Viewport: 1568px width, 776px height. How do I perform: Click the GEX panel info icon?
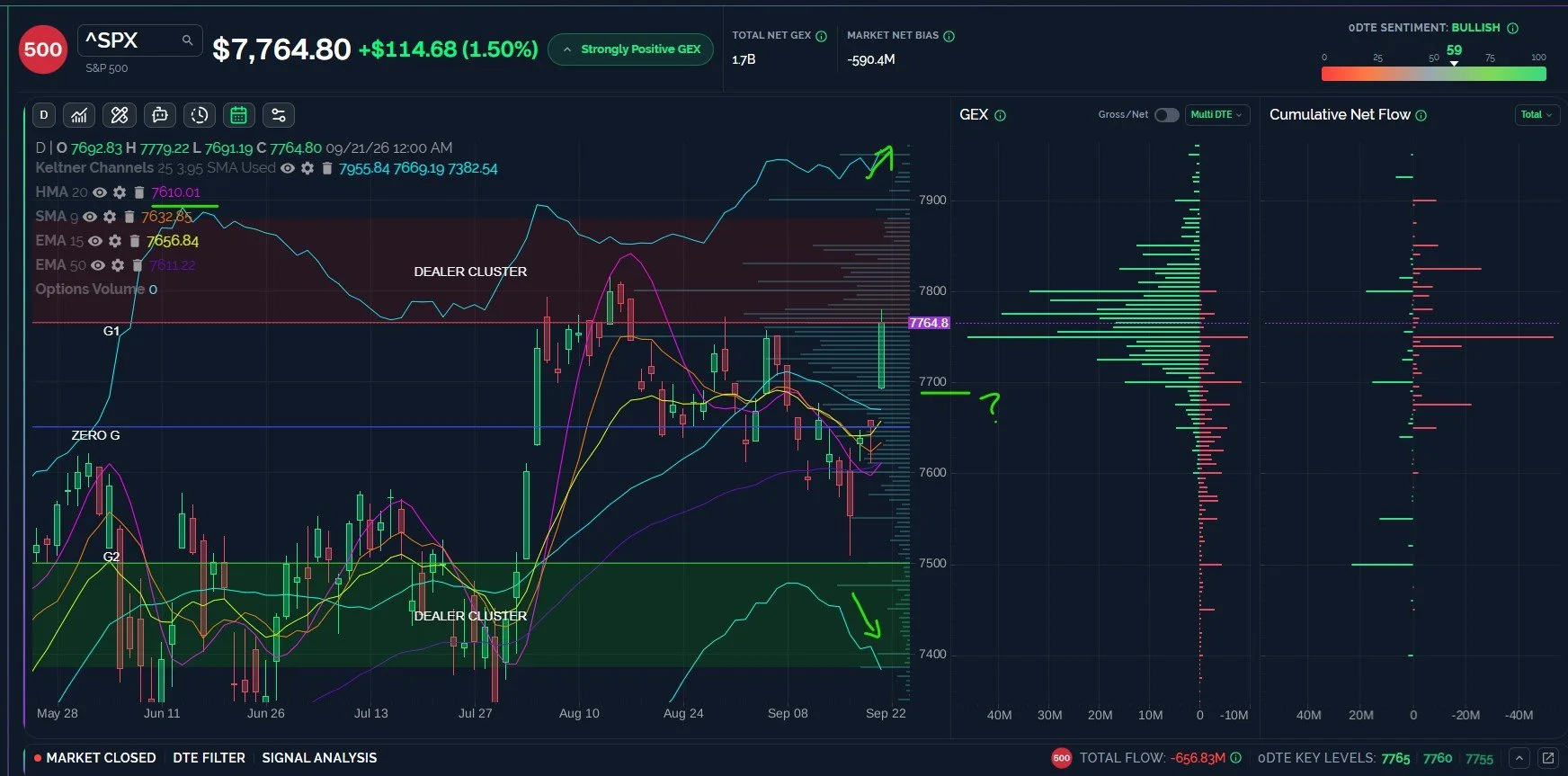point(1000,115)
